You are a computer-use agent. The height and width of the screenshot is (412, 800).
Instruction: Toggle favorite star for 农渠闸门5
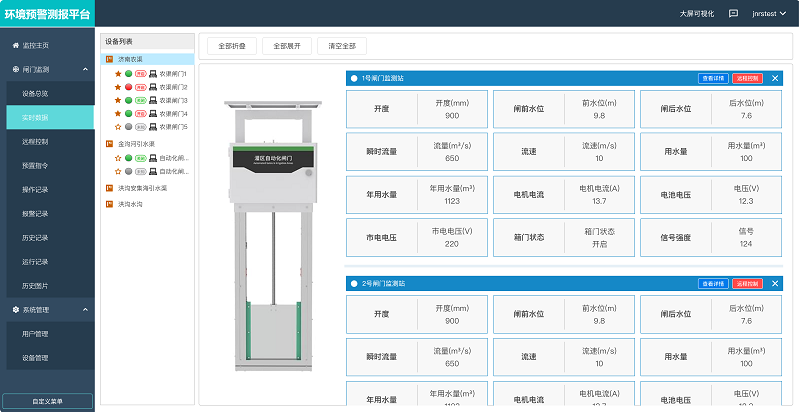(x=117, y=127)
